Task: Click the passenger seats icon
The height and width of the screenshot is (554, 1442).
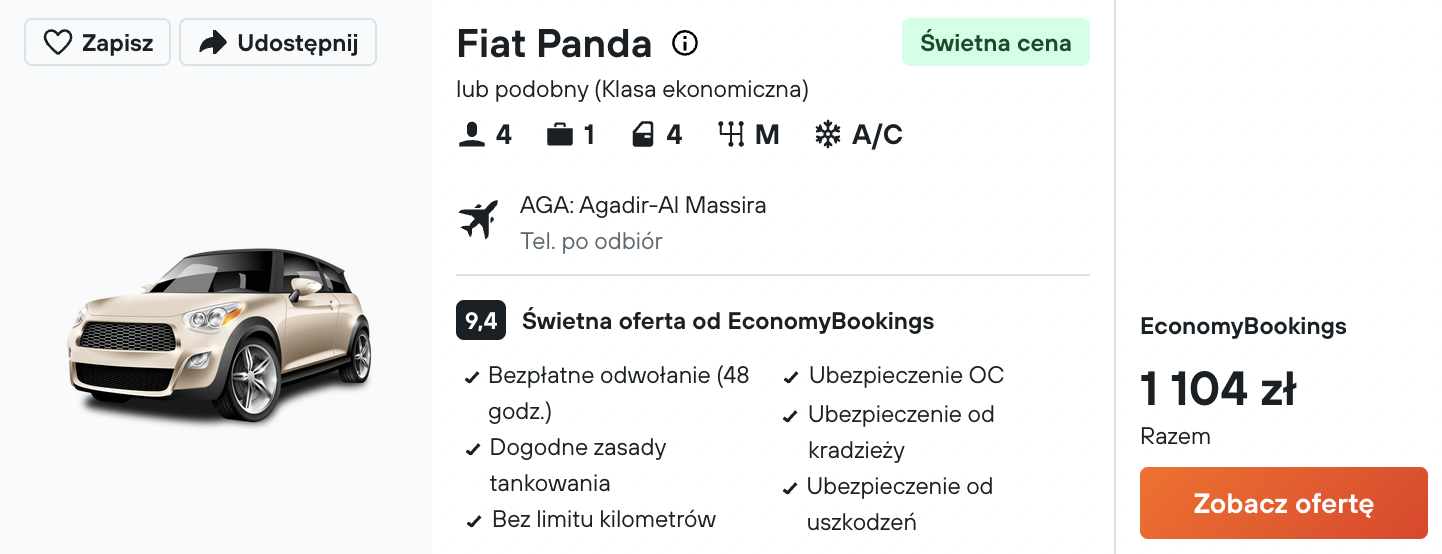Action: click(x=471, y=135)
